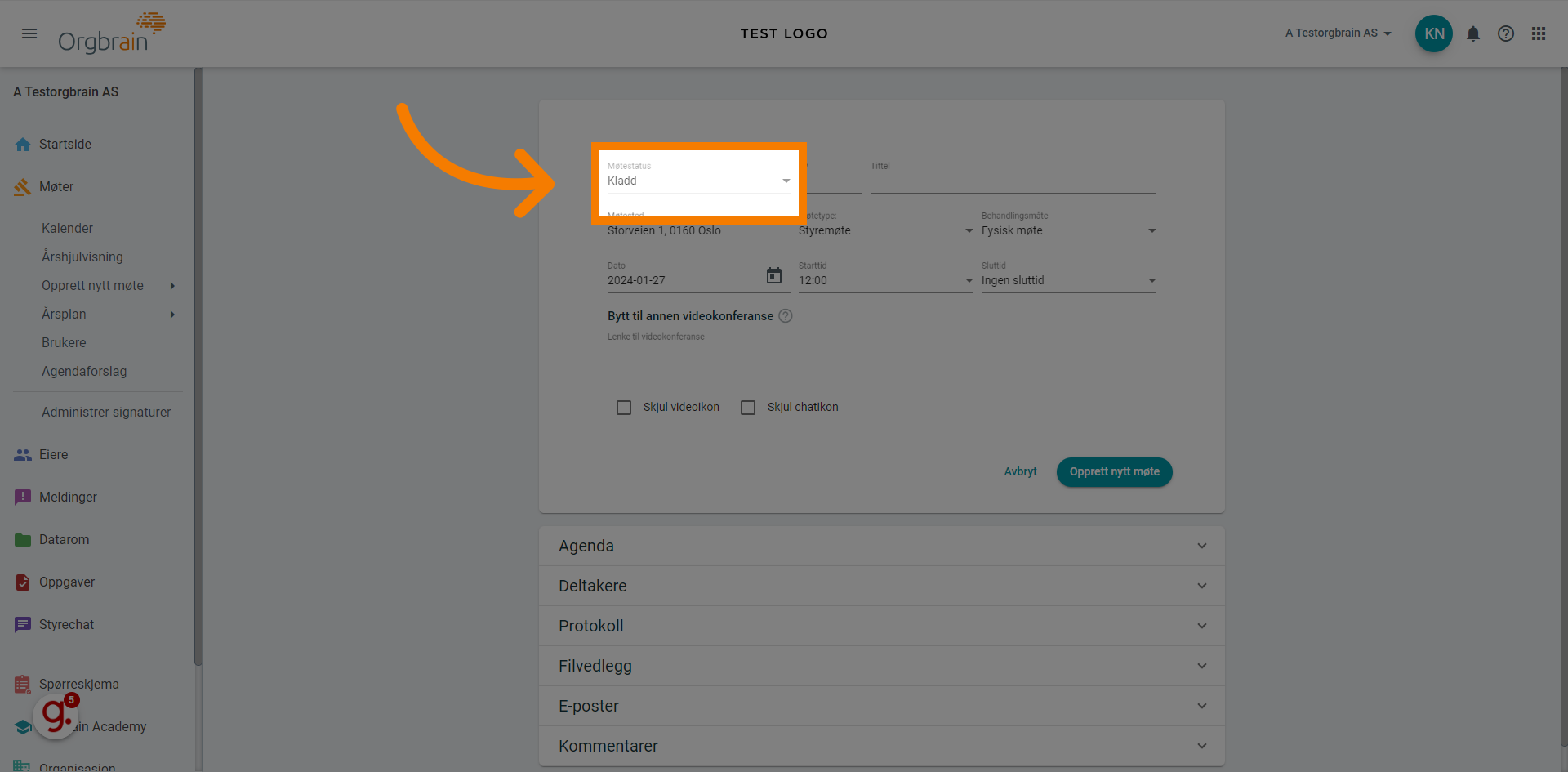Image resolution: width=1568 pixels, height=772 pixels.
Task: Click the Datarom folder icon
Action: pos(23,540)
